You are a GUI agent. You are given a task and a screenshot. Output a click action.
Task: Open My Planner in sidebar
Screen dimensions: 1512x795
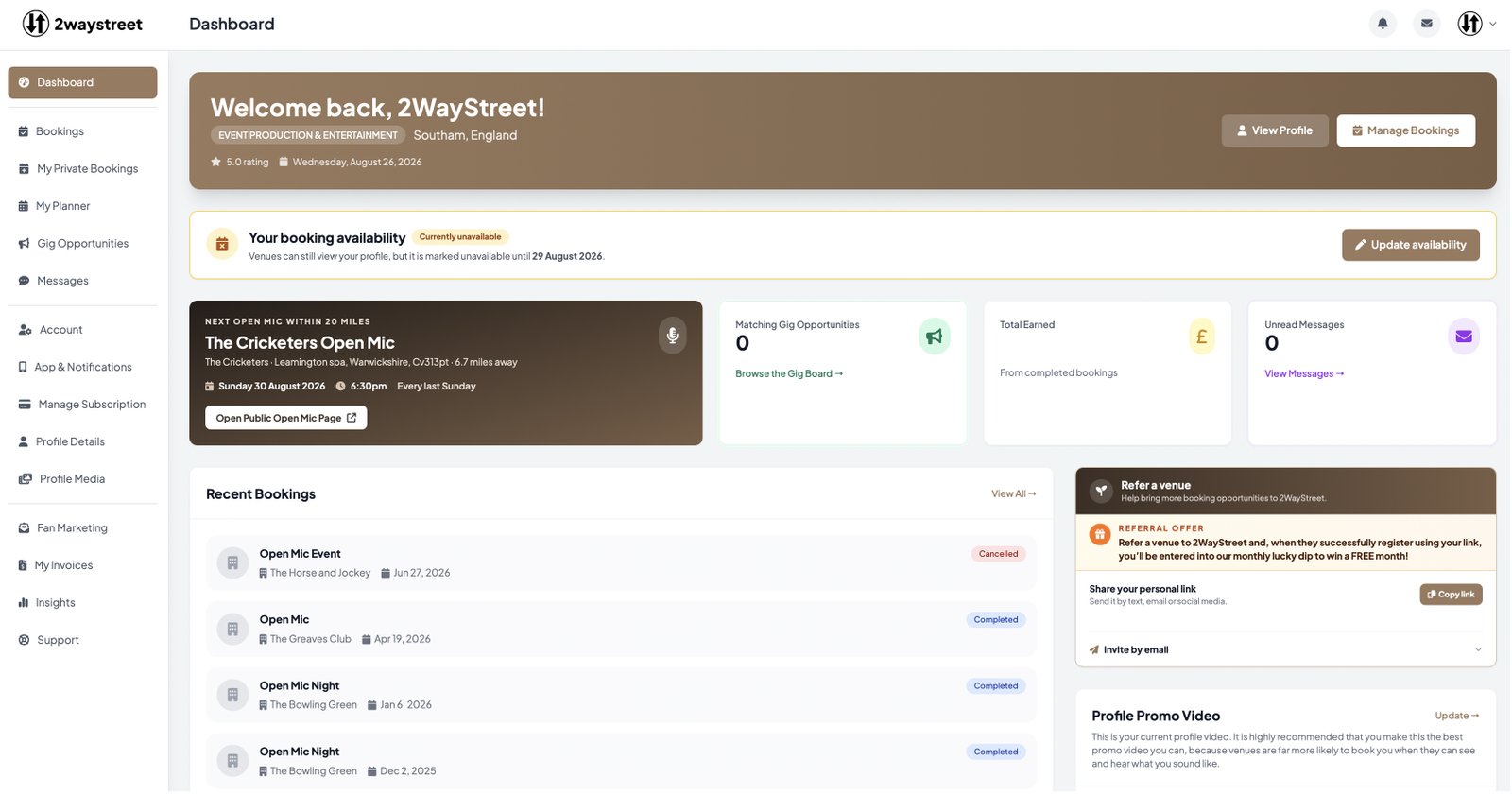(x=82, y=206)
